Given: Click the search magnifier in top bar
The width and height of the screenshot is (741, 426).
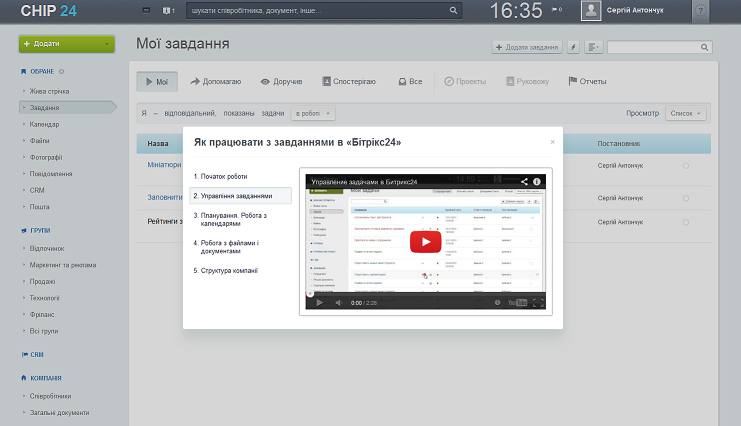Looking at the screenshot, I should click(x=453, y=10).
